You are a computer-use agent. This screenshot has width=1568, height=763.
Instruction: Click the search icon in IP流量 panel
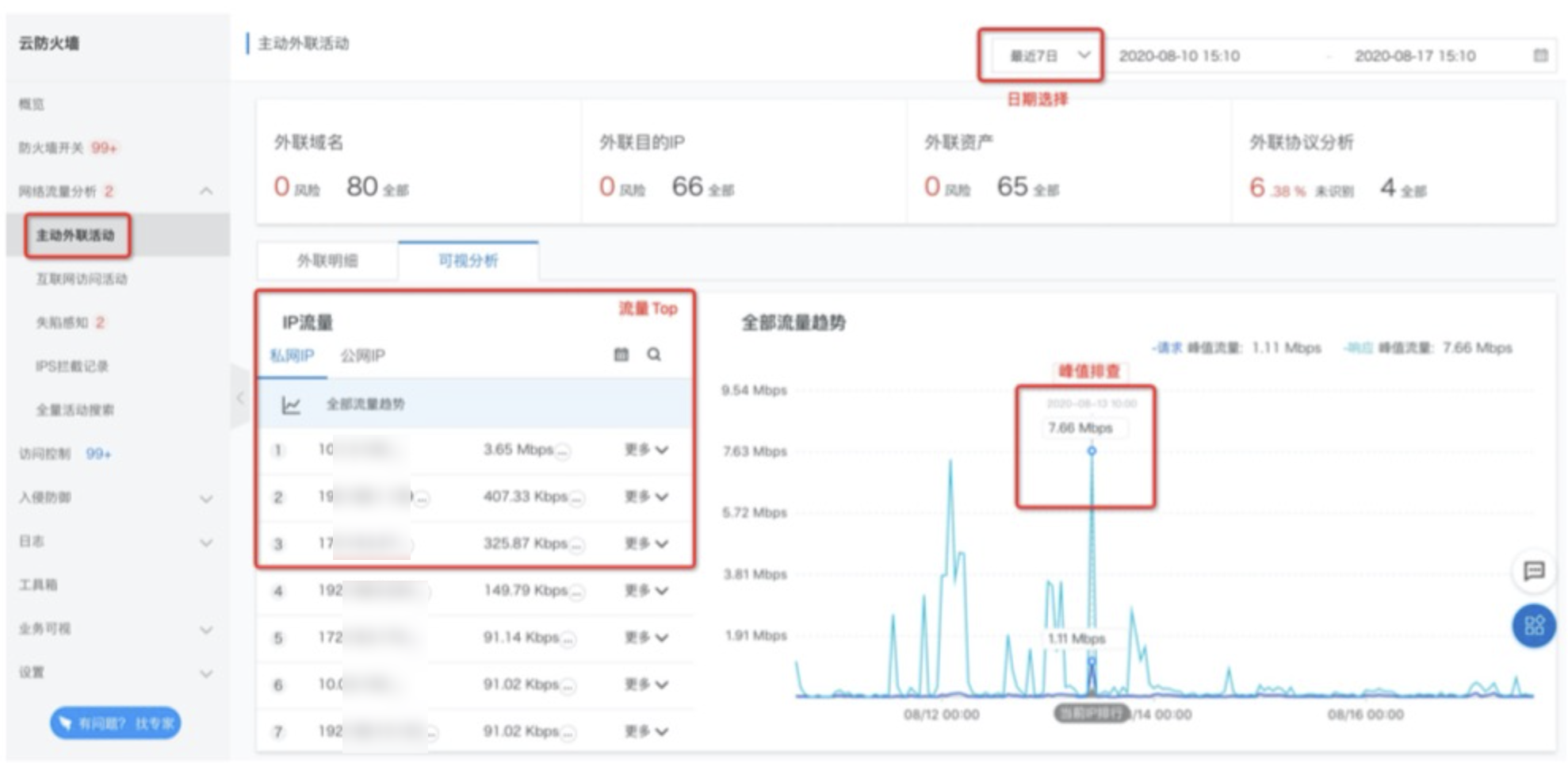tap(654, 355)
